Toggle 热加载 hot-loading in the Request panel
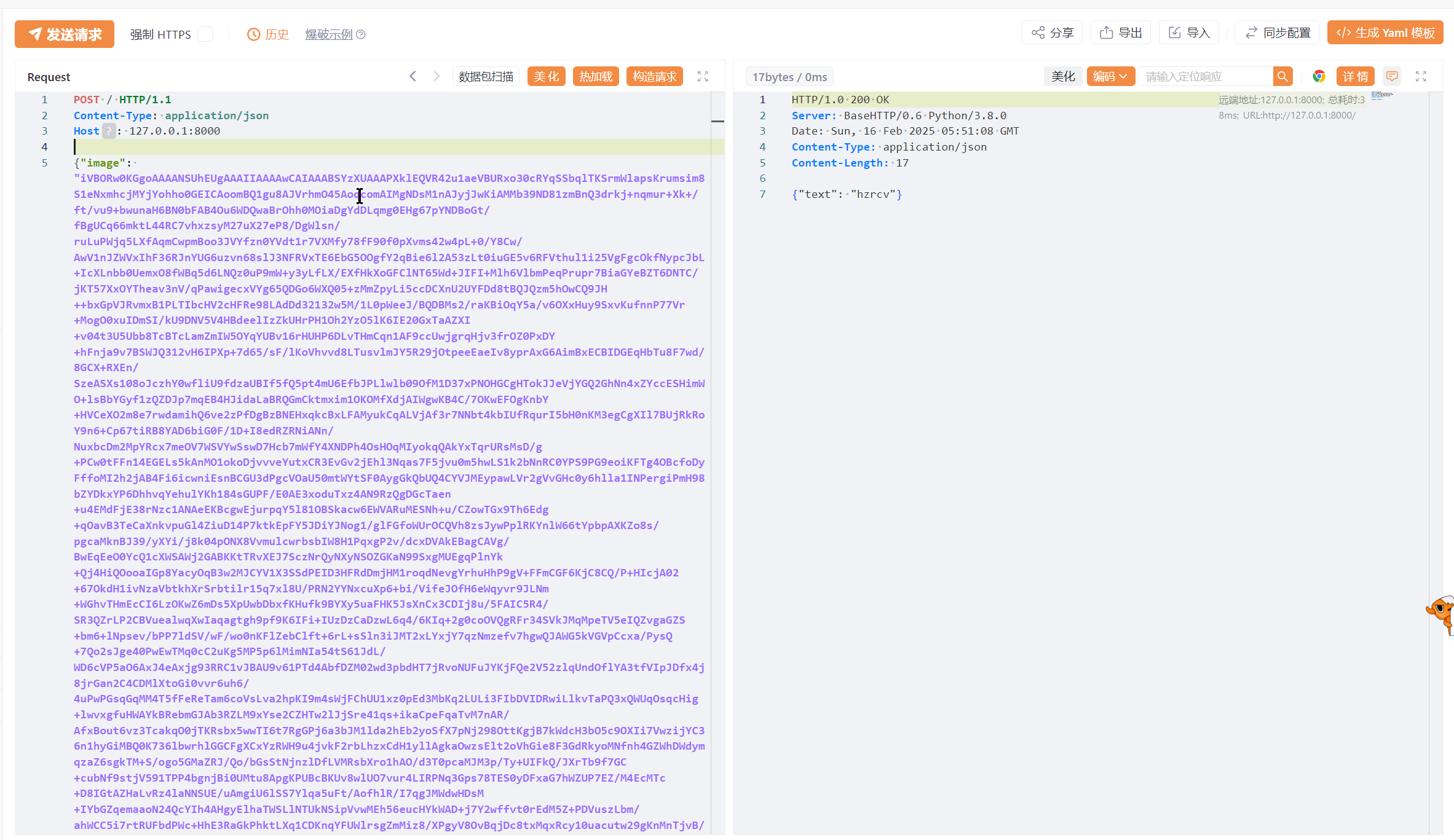 [596, 76]
